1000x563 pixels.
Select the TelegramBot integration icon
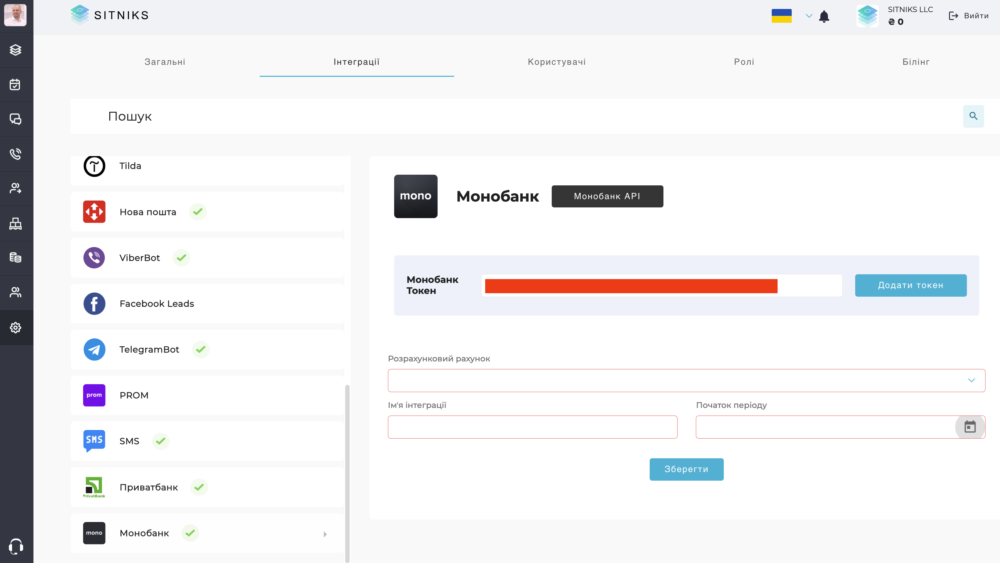[94, 349]
